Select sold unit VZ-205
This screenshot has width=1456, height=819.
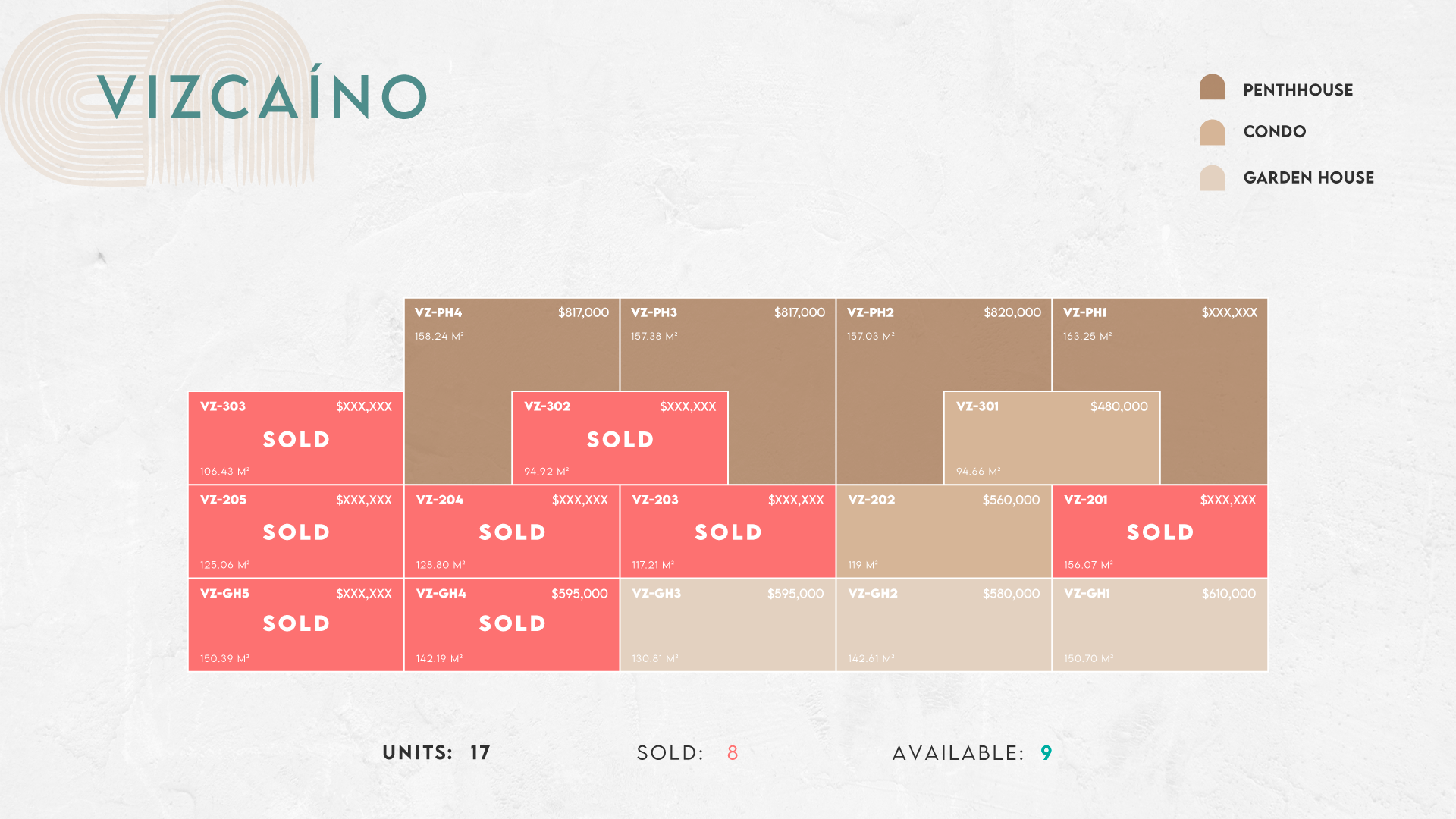pyautogui.click(x=296, y=532)
